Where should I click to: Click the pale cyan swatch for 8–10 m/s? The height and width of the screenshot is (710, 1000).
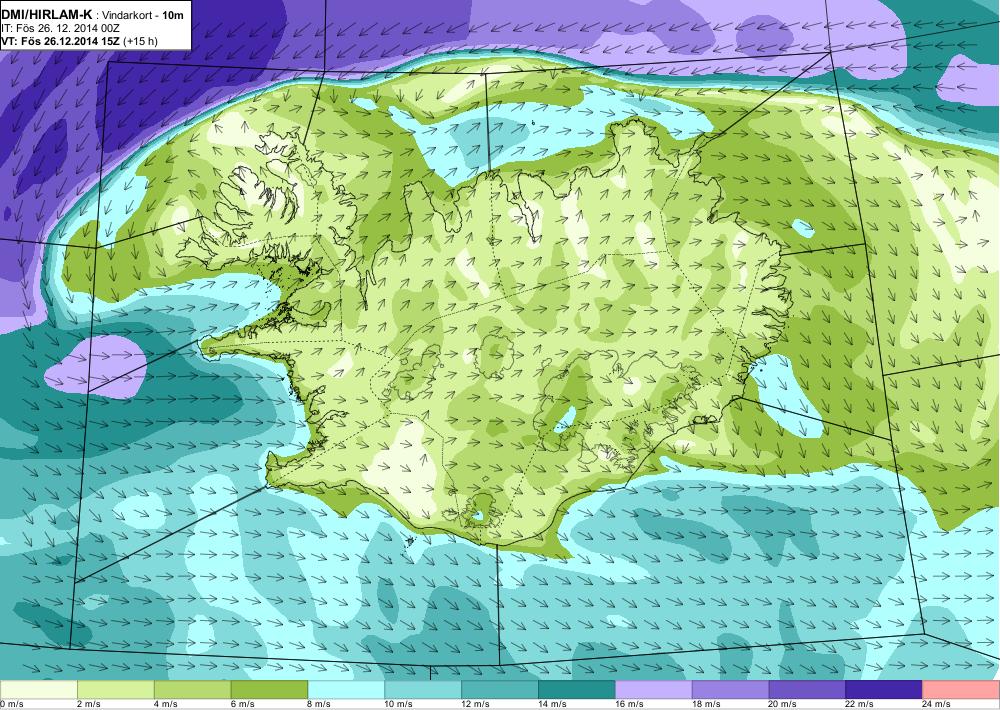[346, 690]
